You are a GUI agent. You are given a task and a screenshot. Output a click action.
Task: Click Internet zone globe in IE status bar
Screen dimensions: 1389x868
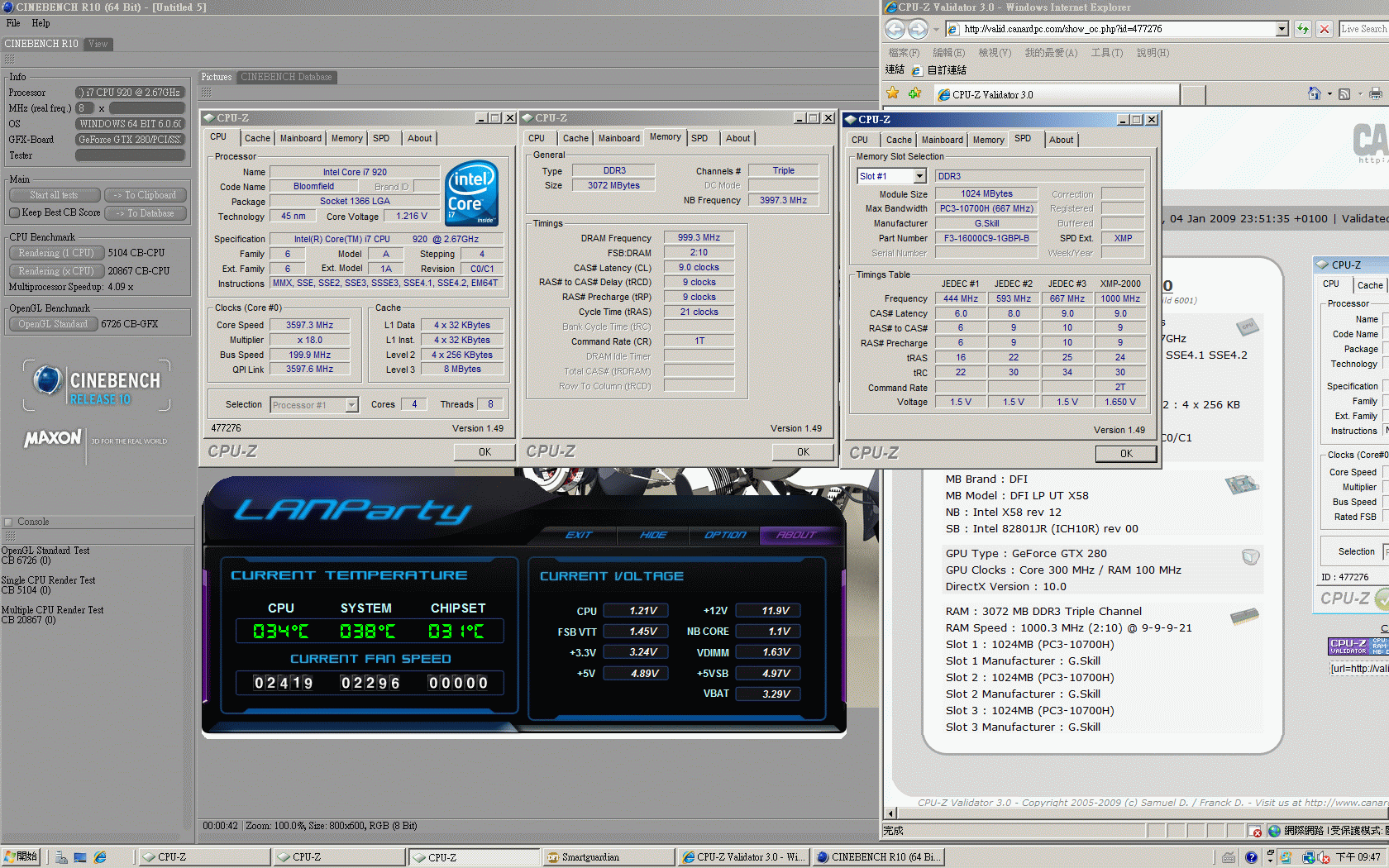coord(1274,831)
